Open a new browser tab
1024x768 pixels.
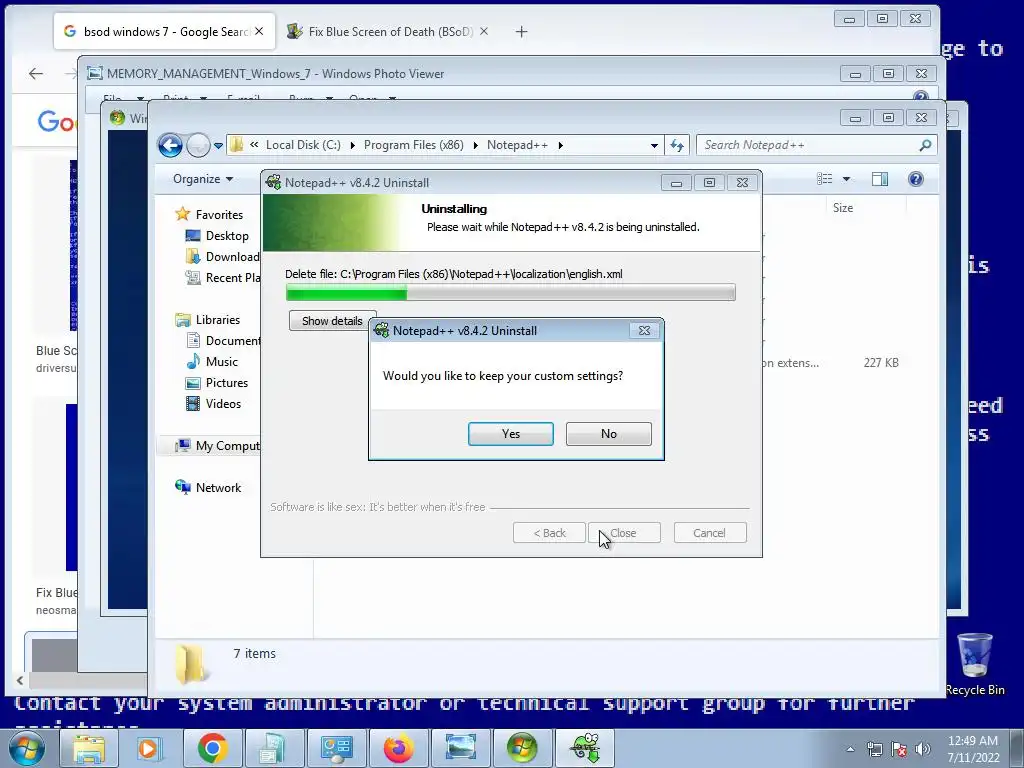click(x=521, y=31)
